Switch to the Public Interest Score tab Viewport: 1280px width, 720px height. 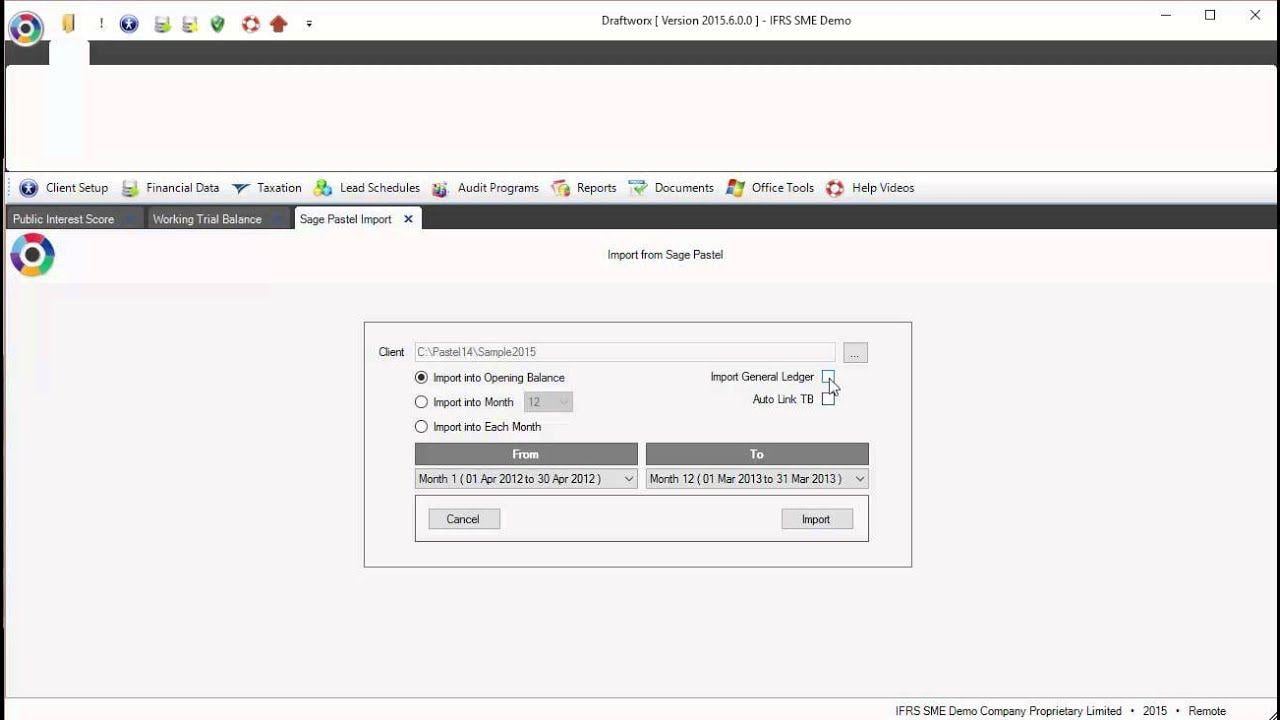point(64,219)
